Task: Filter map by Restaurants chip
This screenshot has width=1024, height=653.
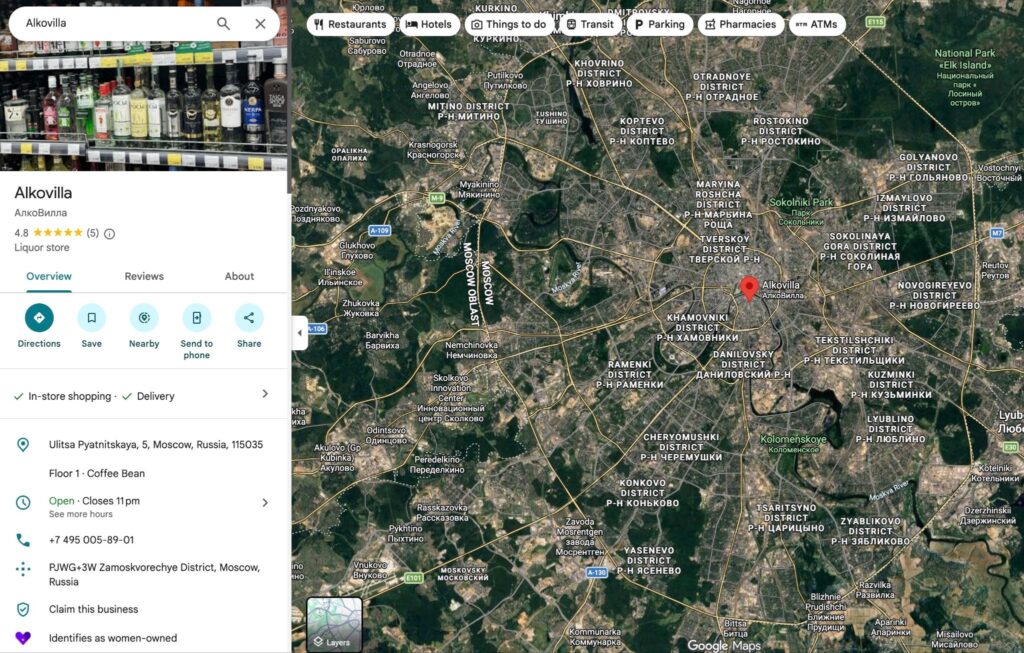Action: pyautogui.click(x=350, y=24)
